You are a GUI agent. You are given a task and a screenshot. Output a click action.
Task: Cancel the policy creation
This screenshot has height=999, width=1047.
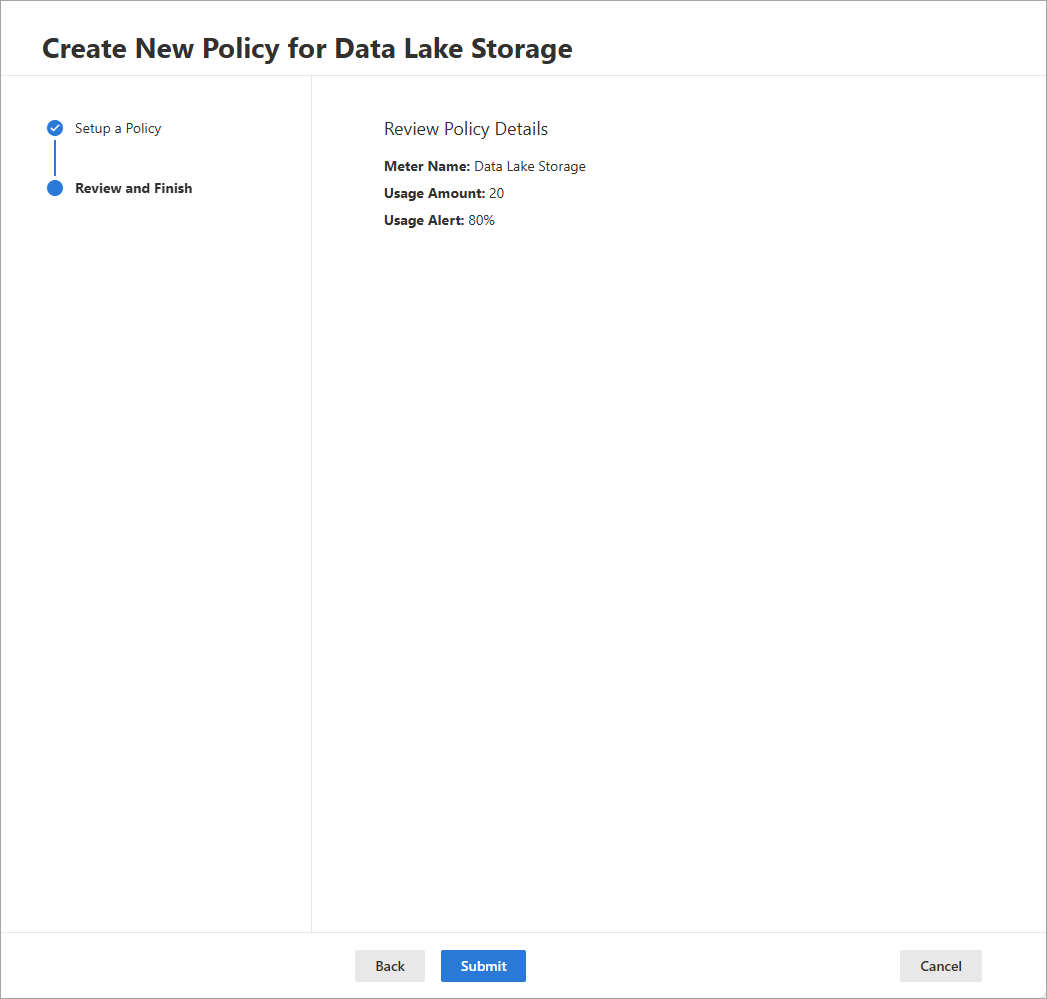click(x=940, y=966)
